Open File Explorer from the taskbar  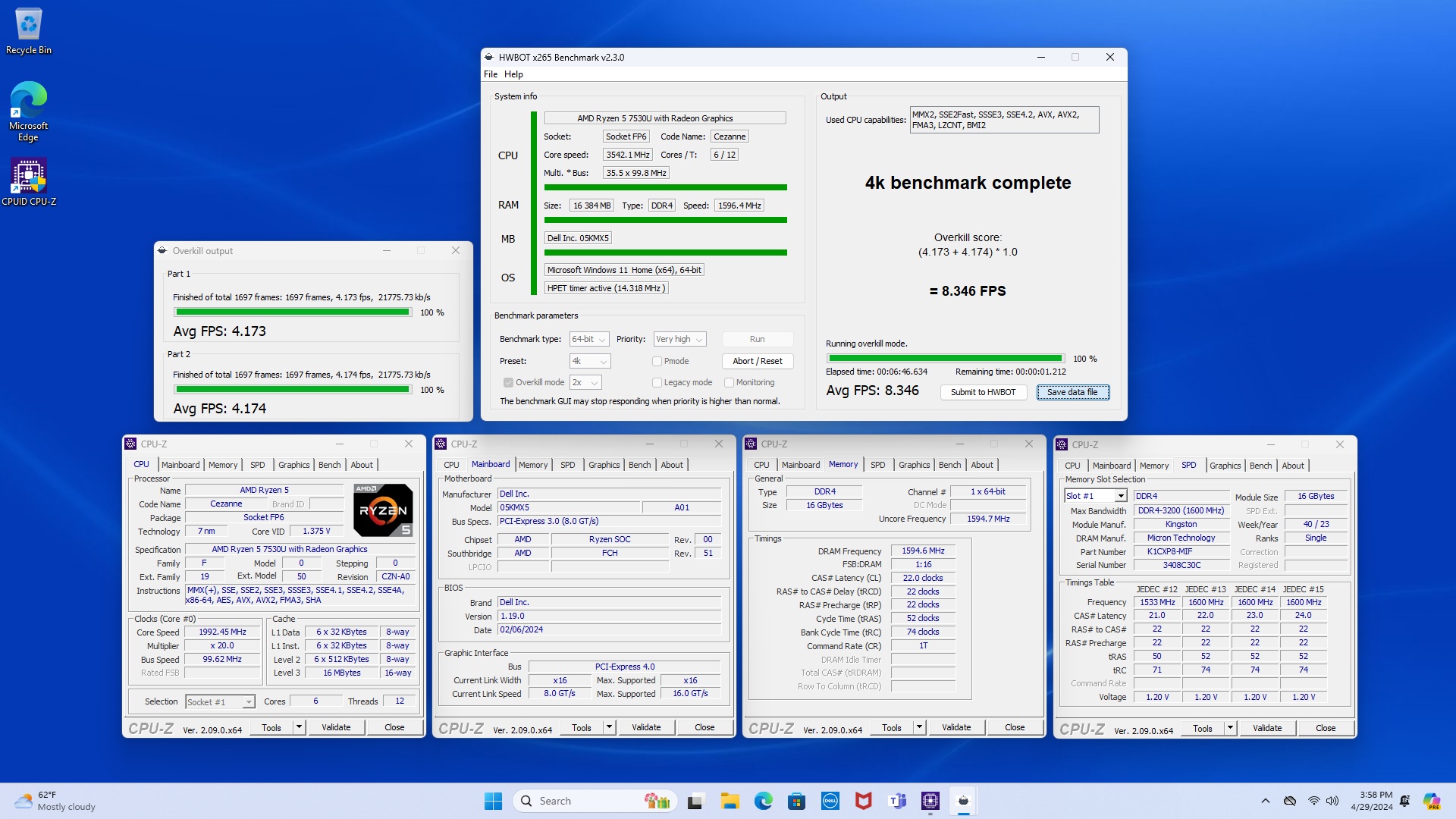tap(730, 801)
